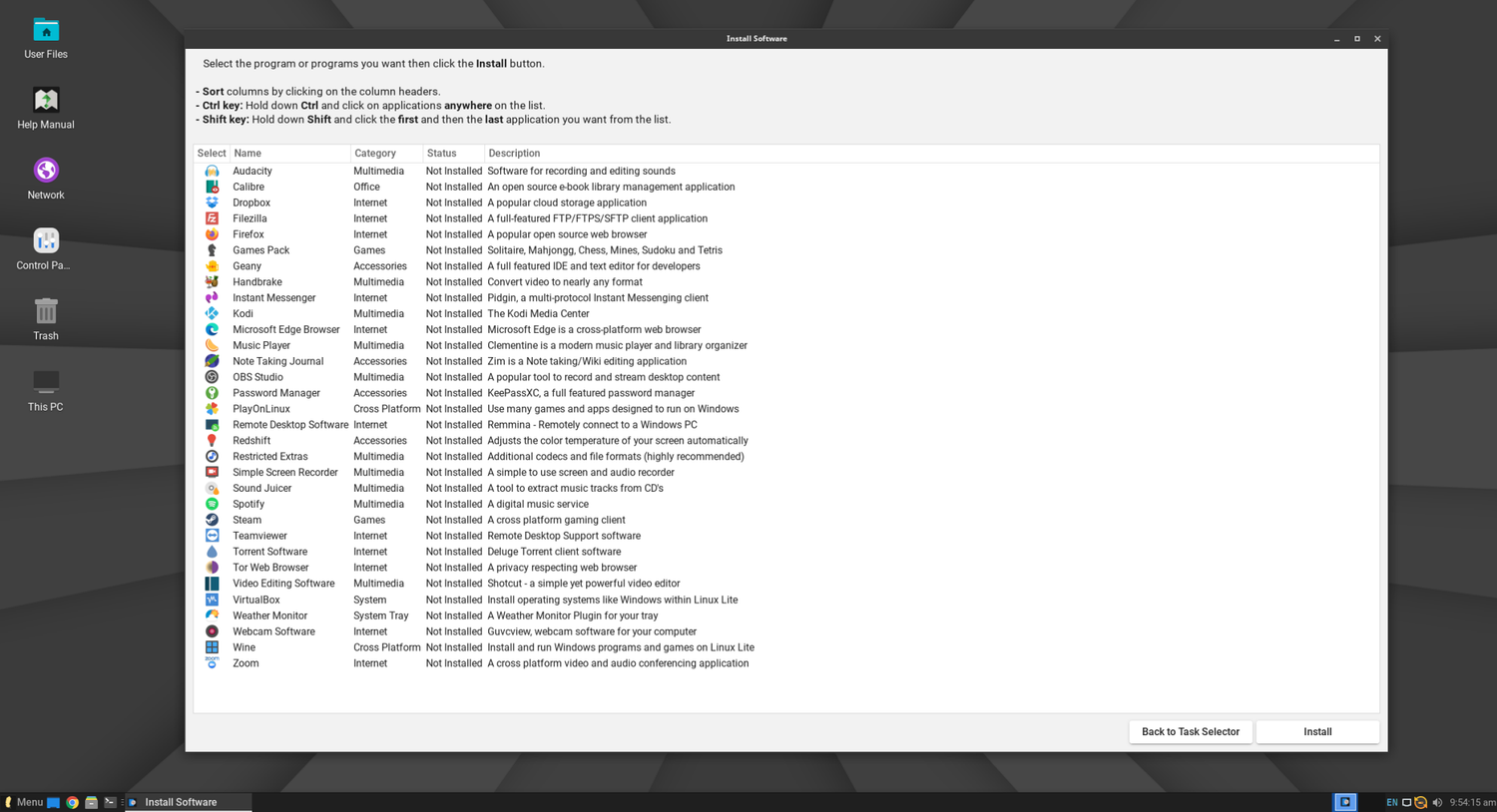The height and width of the screenshot is (812, 1497).
Task: Click 'System Tray' category of Weather Monitor
Action: tap(381, 615)
